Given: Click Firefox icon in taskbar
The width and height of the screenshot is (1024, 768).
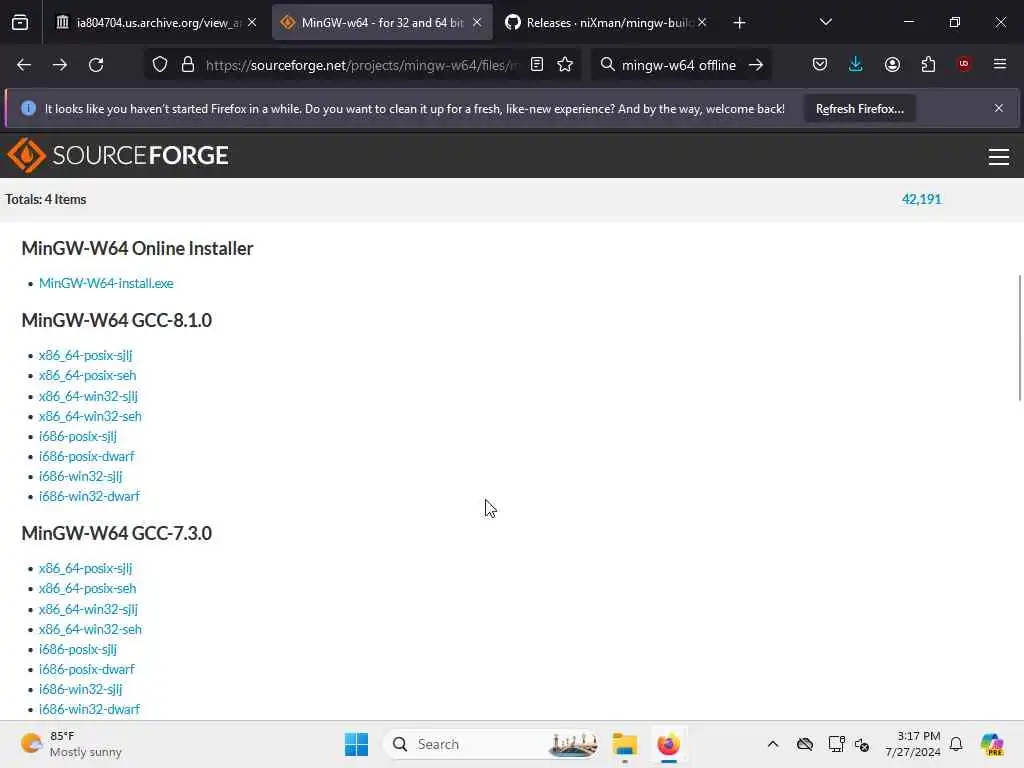Looking at the screenshot, I should (x=668, y=744).
